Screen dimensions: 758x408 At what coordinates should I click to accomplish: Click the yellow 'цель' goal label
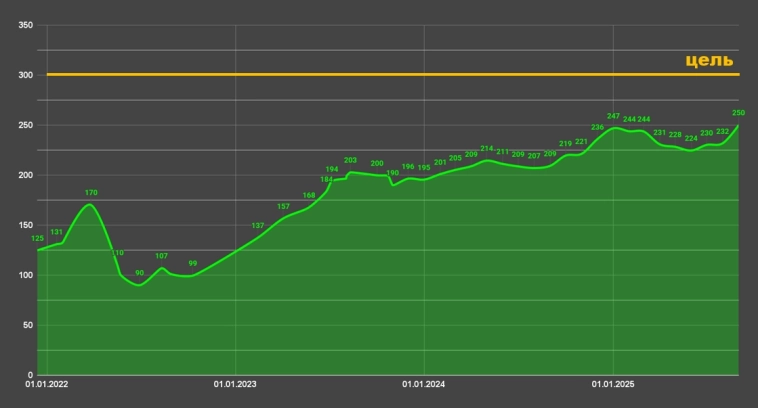pos(709,60)
